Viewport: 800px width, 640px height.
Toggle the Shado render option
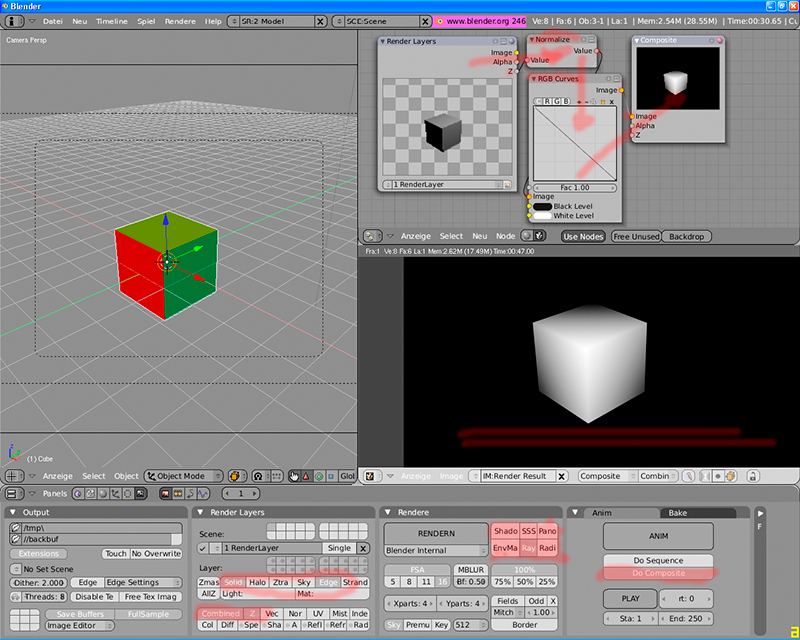pos(506,531)
